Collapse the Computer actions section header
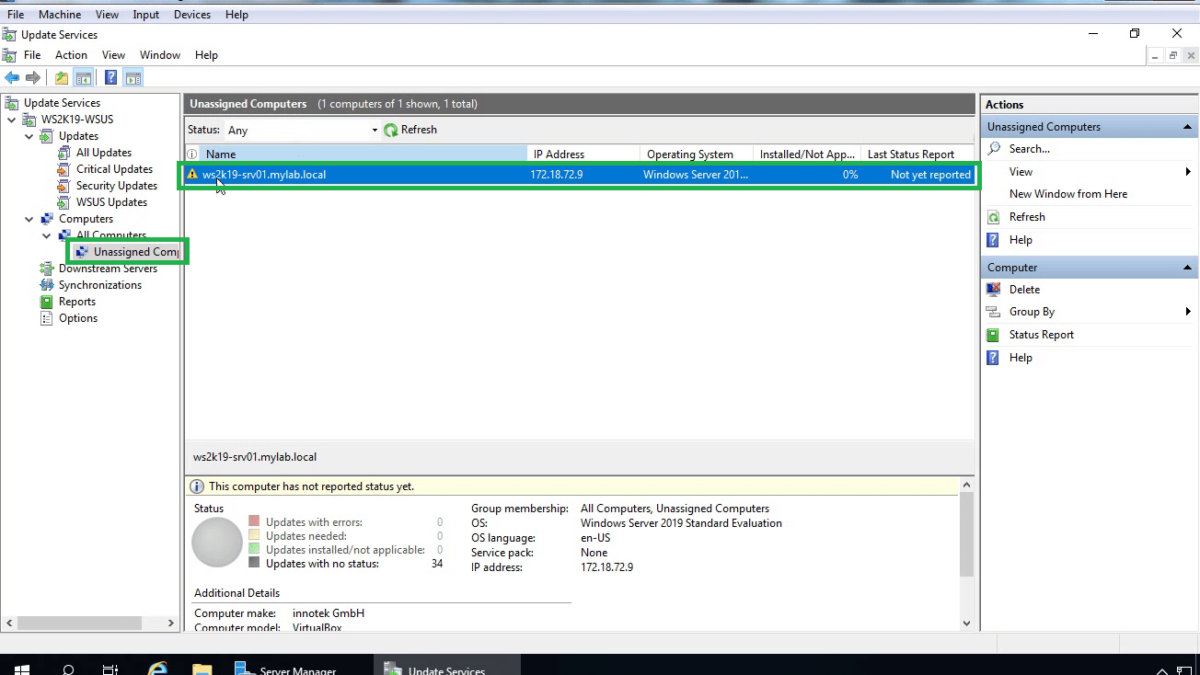Screen dimensions: 1200x675 (1188, 268)
